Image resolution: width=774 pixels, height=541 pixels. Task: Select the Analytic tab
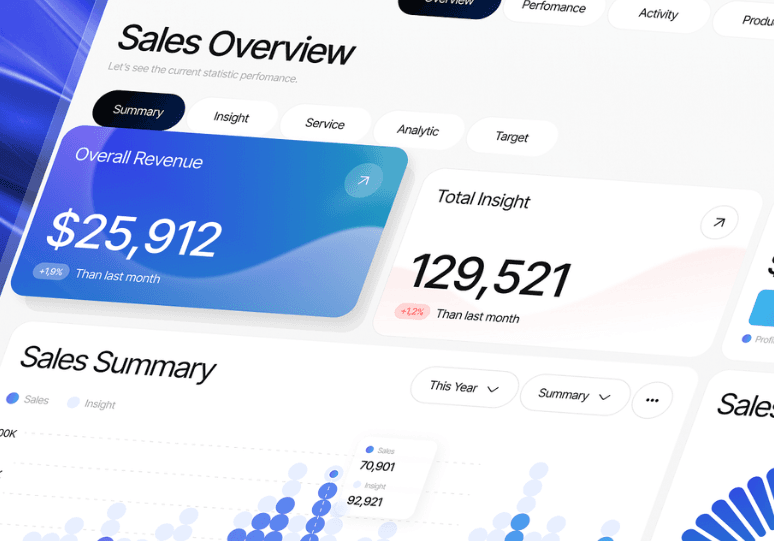click(x=417, y=130)
